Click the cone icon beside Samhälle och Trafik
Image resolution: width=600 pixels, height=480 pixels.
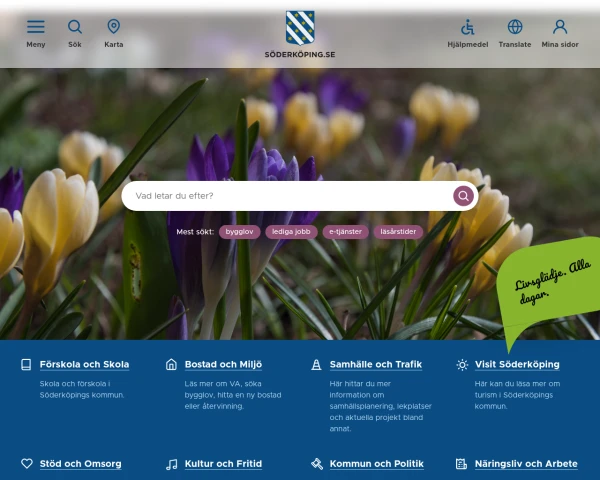click(x=316, y=364)
